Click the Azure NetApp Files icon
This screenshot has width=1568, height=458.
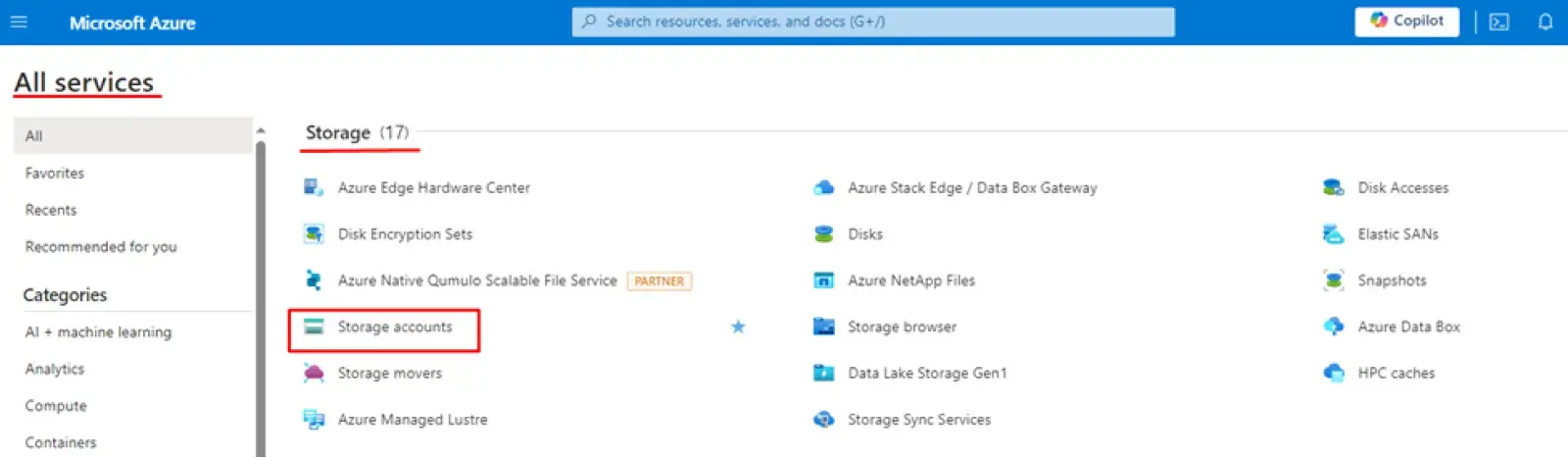point(824,280)
